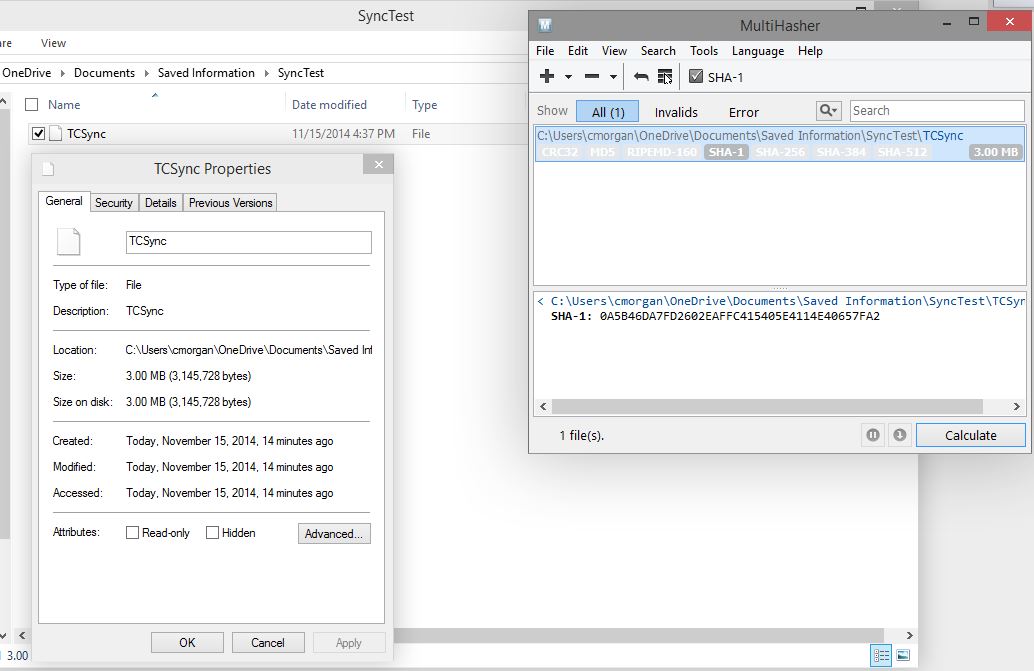This screenshot has height=671, width=1034.
Task: Toggle the Read-only attribute checkbox
Action: coord(132,533)
